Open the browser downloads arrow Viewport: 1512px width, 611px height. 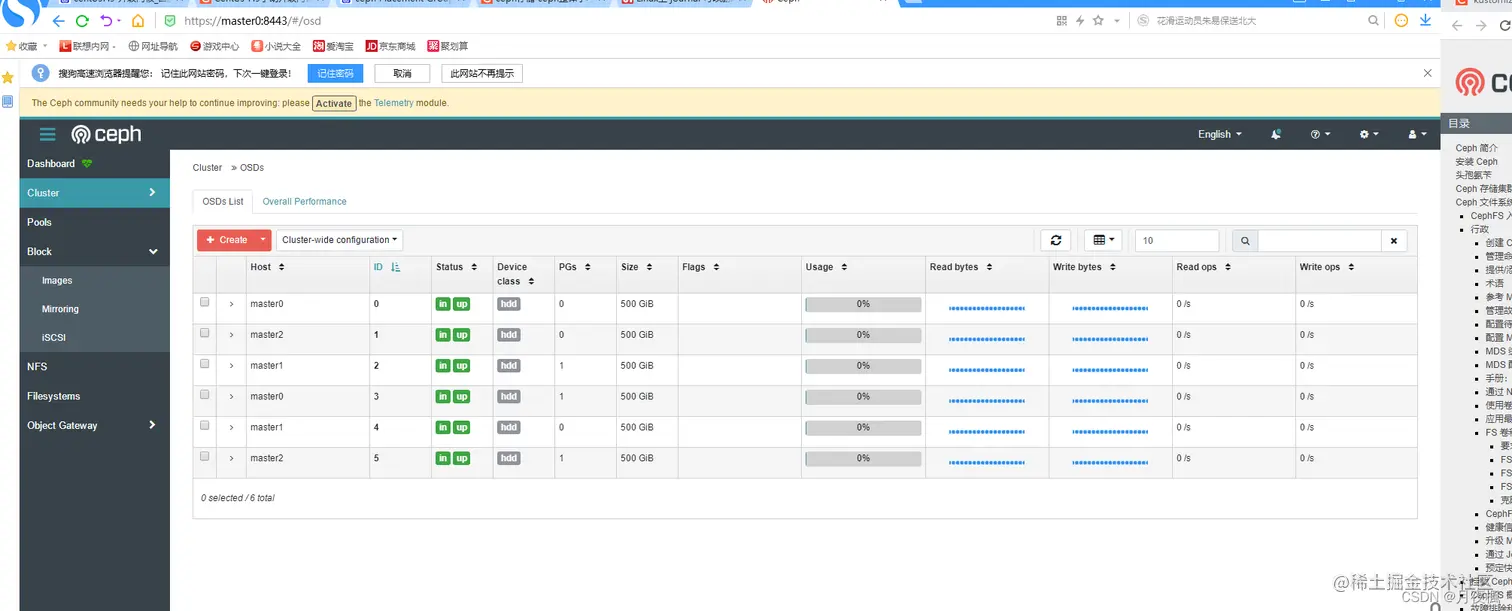[x=1426, y=20]
